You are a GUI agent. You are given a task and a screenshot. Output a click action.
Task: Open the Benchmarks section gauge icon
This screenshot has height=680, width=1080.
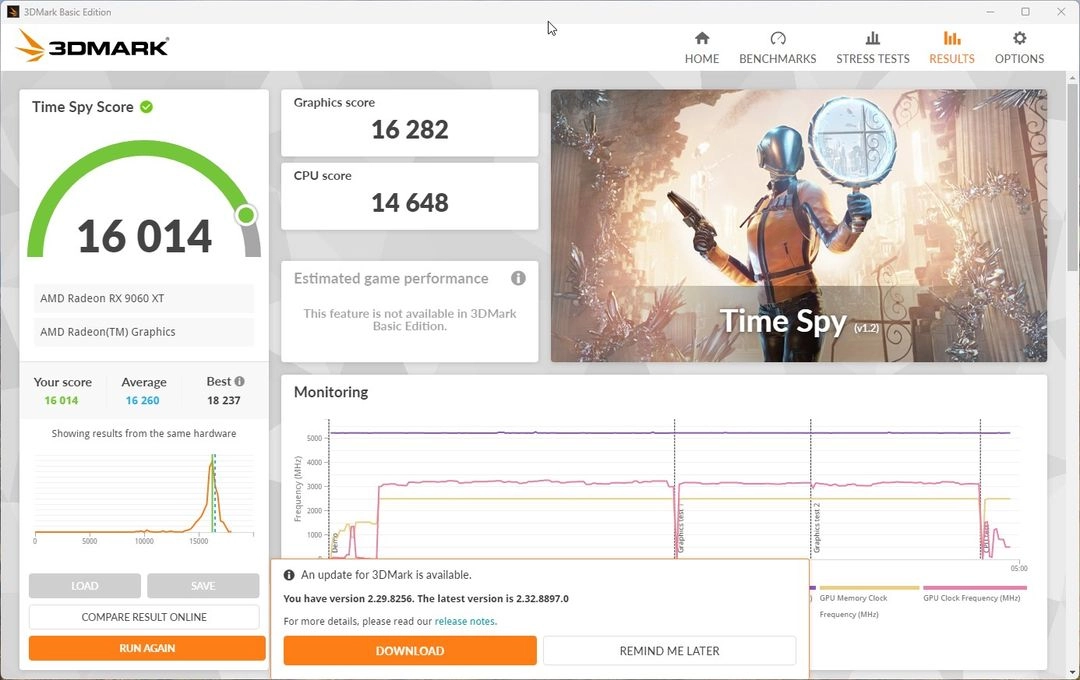click(x=778, y=38)
